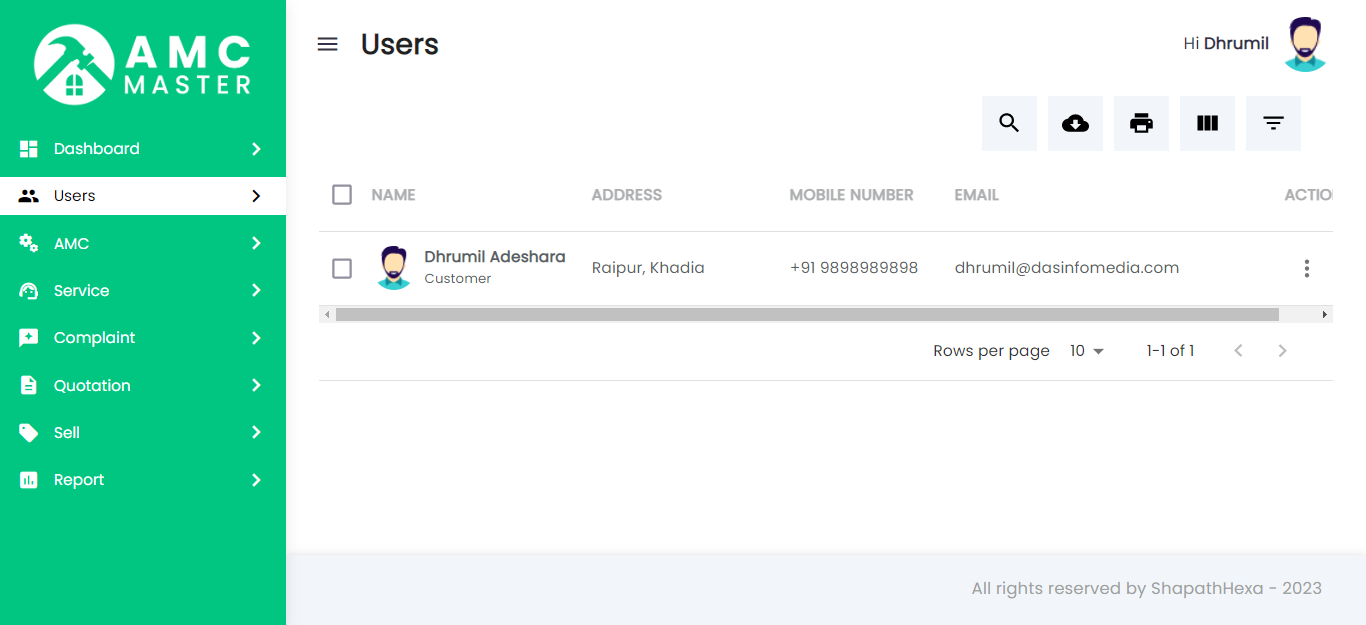Open the view columns icon
1366x625 pixels.
pos(1207,123)
